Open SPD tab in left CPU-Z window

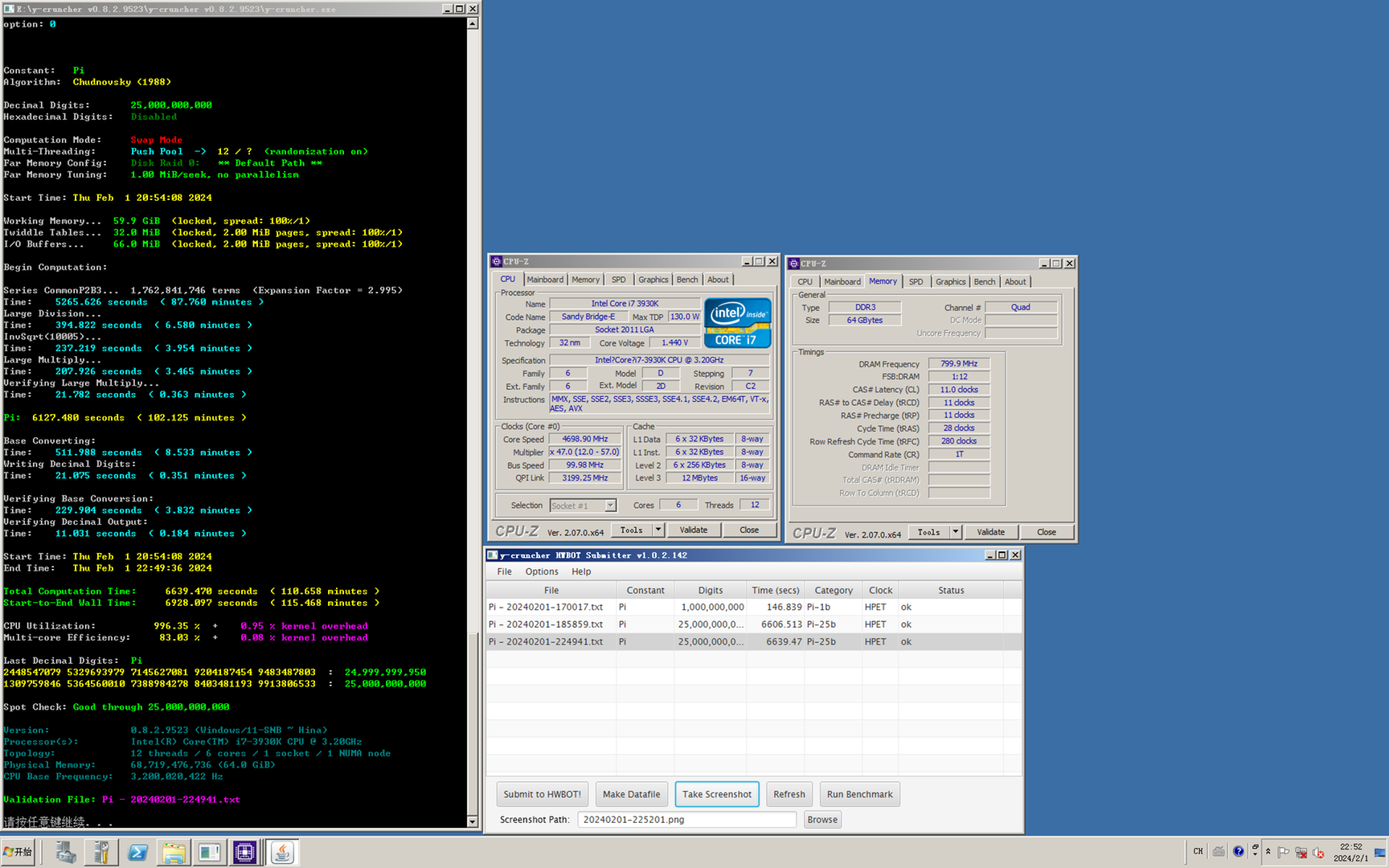[618, 280]
